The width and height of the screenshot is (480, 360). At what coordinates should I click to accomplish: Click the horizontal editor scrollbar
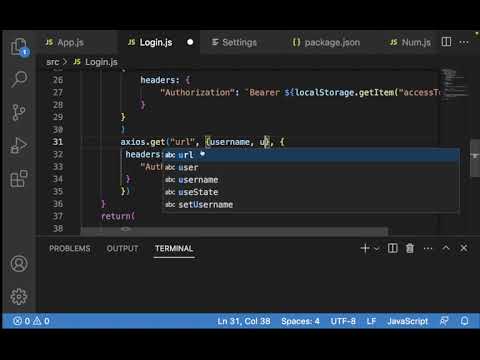(x=234, y=231)
